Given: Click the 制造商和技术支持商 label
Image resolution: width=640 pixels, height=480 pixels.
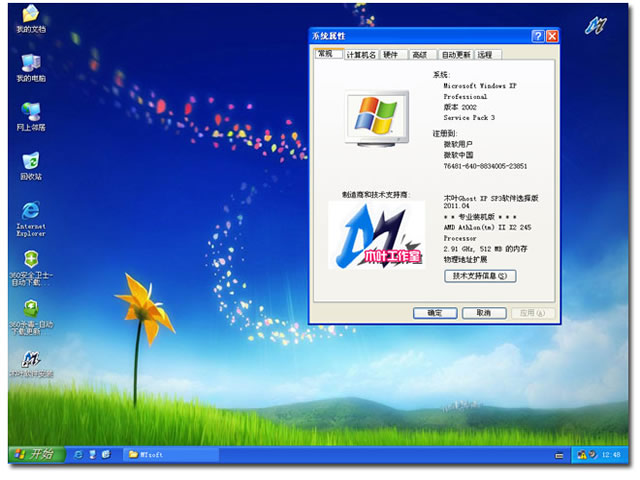Looking at the screenshot, I should 376,195.
